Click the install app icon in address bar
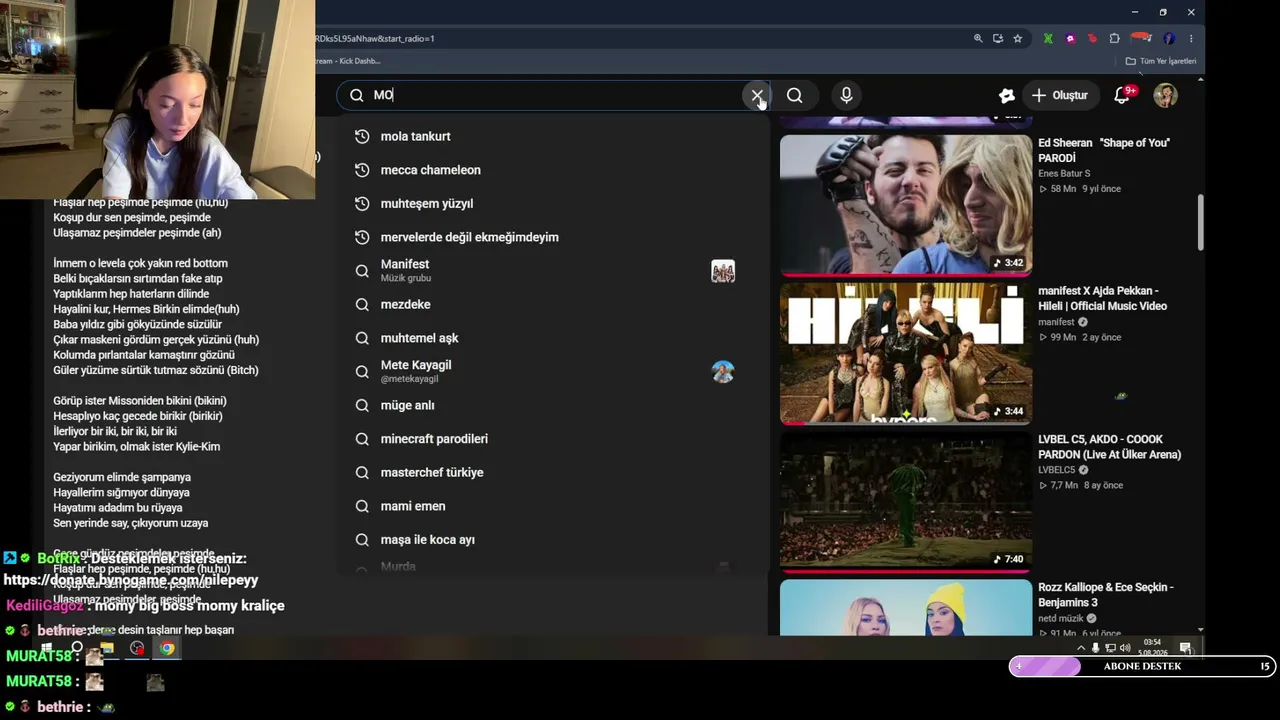Screen dimensions: 1280x720 click(x=998, y=38)
